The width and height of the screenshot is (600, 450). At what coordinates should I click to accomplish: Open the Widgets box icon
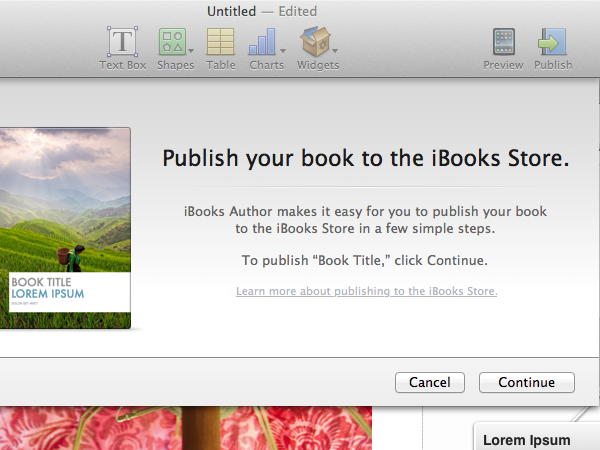tap(315, 41)
